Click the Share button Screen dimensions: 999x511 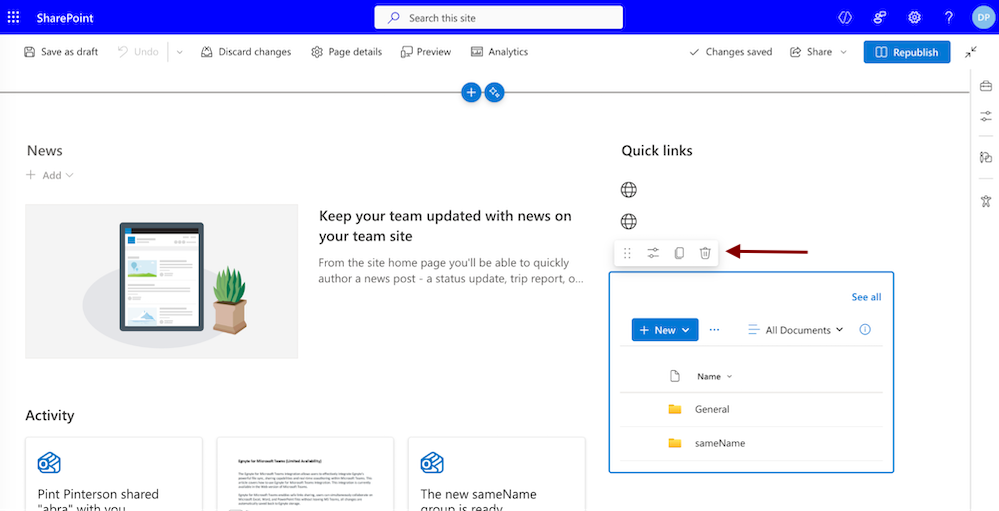coord(811,52)
